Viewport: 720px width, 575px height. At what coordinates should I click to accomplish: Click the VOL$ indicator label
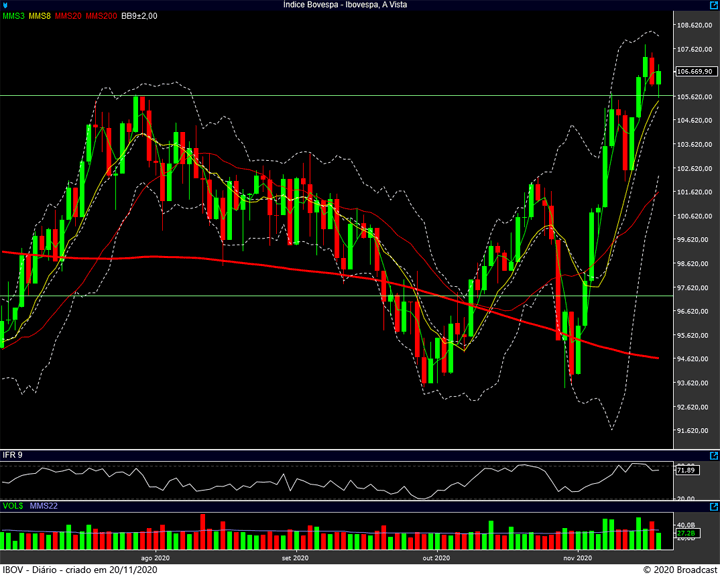(x=13, y=507)
